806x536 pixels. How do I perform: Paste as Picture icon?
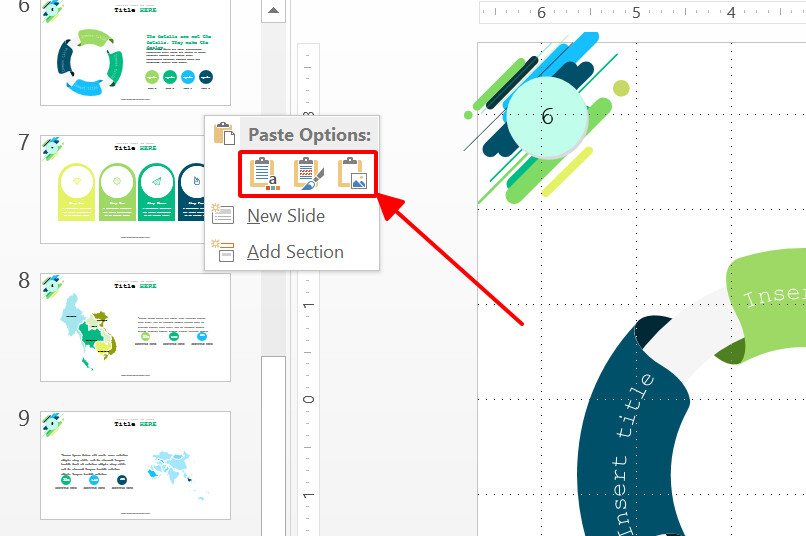(x=352, y=174)
